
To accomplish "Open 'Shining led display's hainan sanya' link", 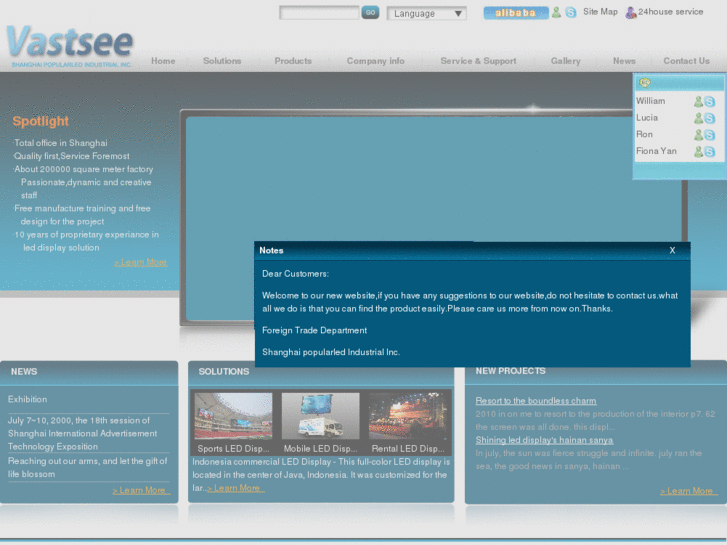I will click(x=544, y=440).
